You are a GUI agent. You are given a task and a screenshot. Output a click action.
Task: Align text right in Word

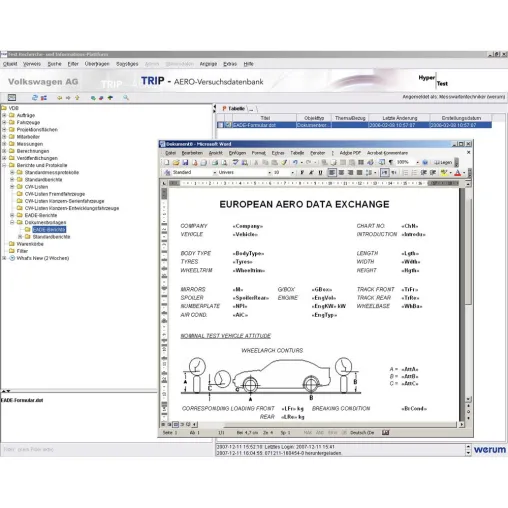(350, 172)
